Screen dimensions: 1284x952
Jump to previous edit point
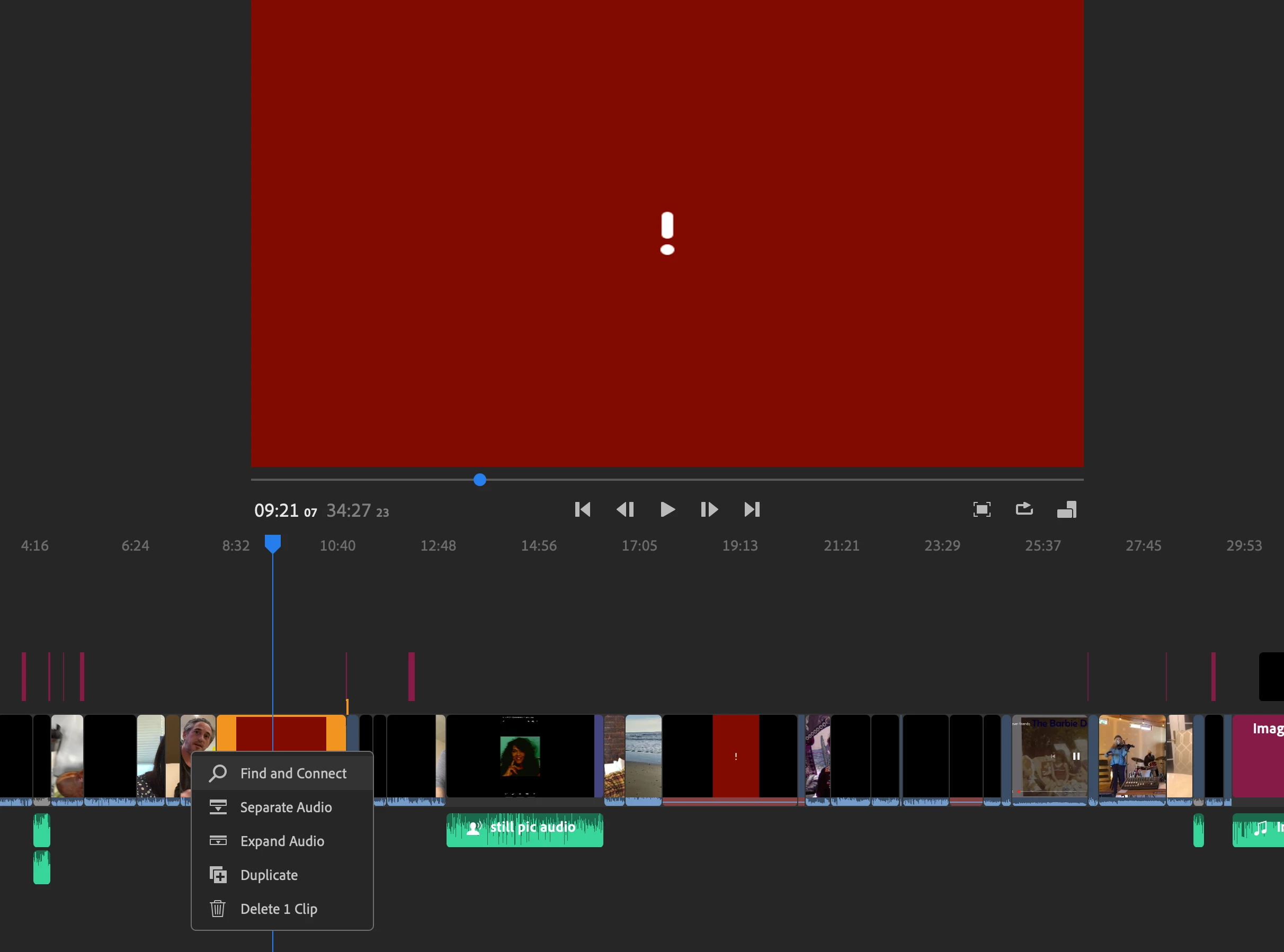coord(582,509)
